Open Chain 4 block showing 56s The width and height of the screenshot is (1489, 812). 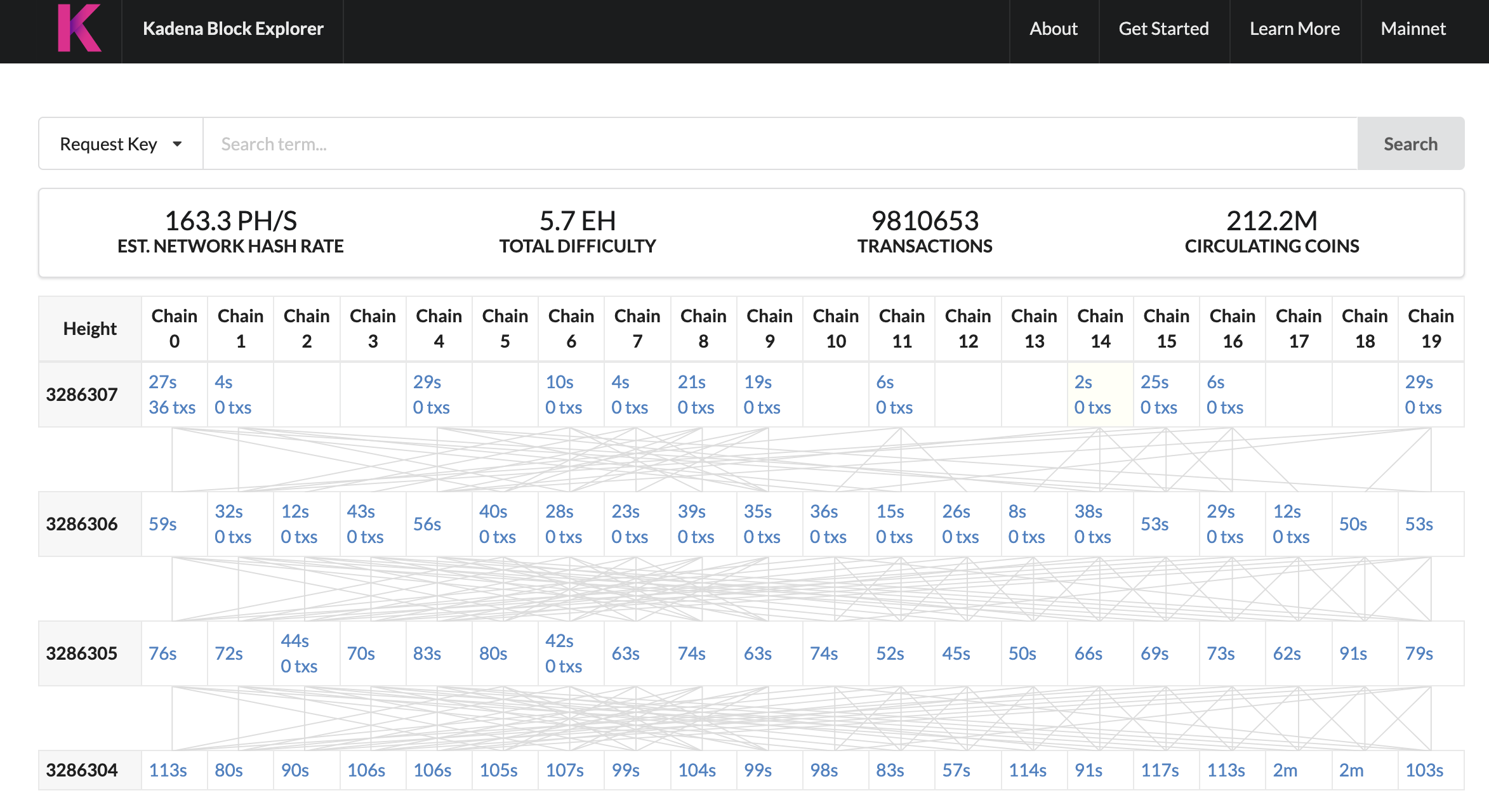tap(427, 524)
